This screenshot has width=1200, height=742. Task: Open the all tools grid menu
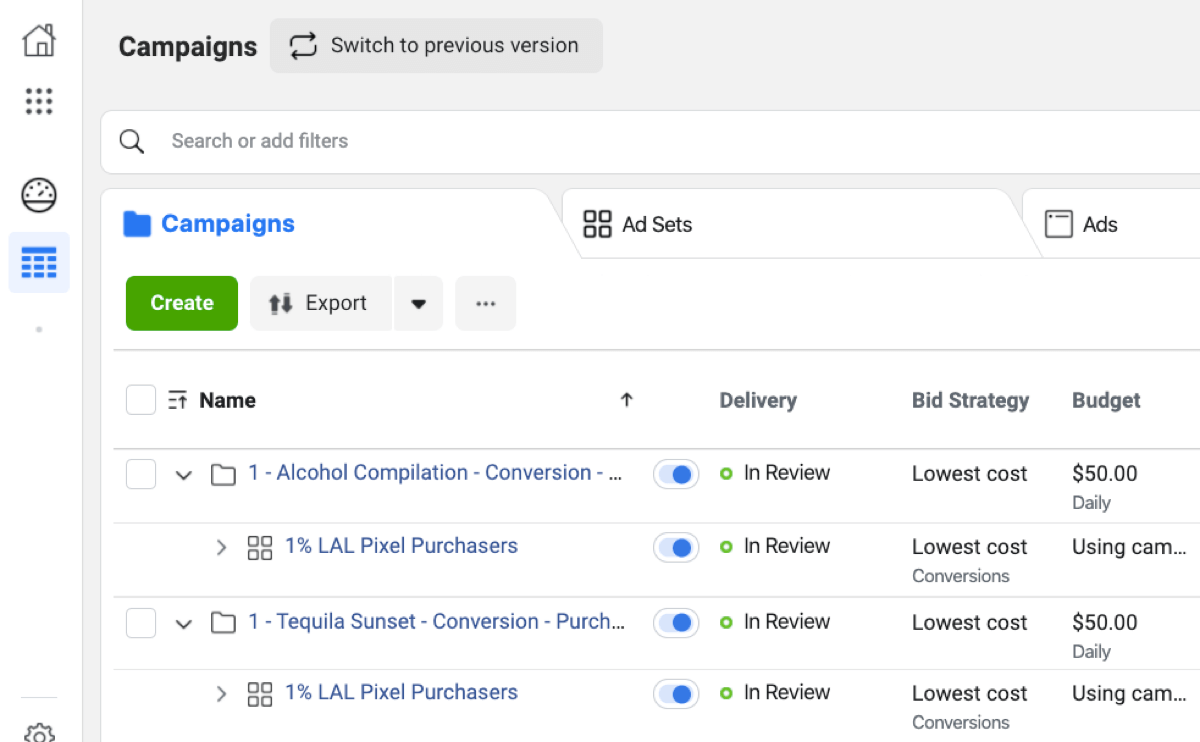(39, 101)
